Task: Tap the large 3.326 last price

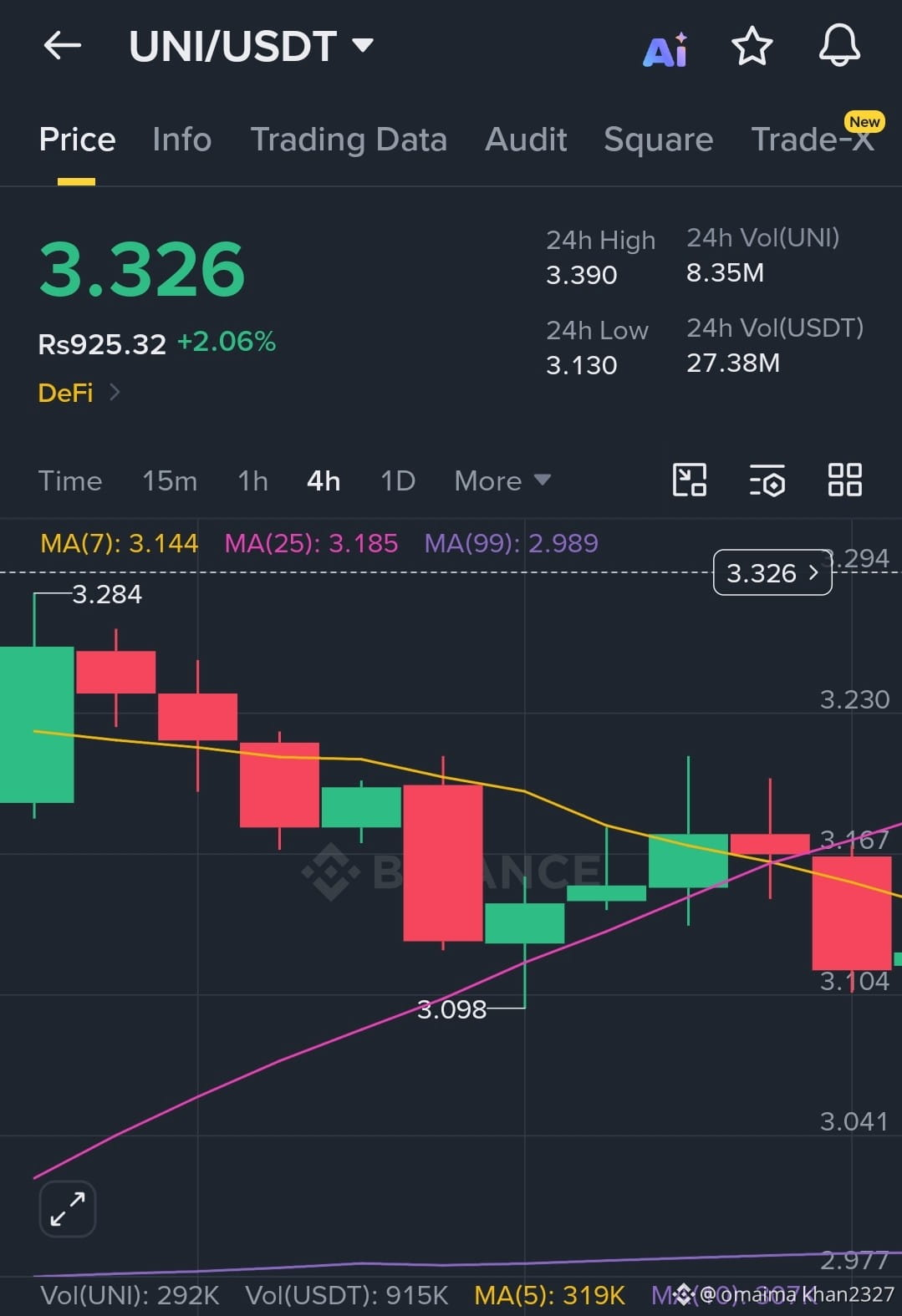Action: (x=142, y=269)
